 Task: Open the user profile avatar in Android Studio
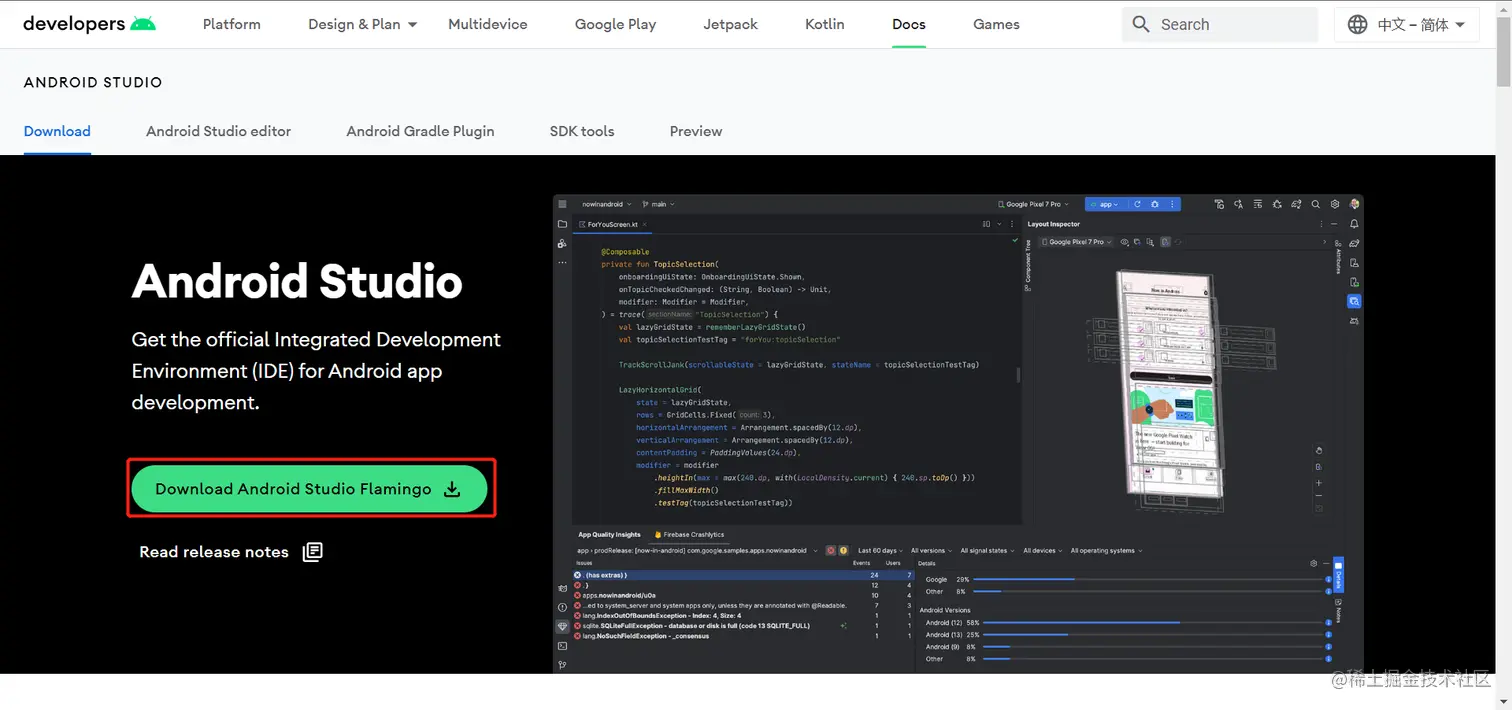(x=1354, y=203)
